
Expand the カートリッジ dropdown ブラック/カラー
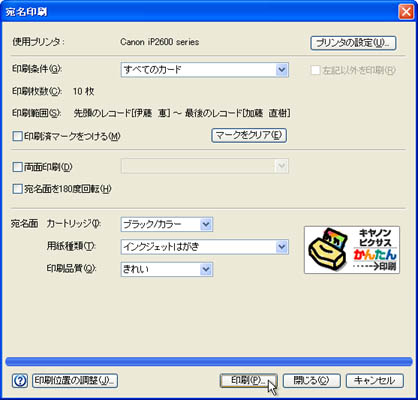pos(167,224)
